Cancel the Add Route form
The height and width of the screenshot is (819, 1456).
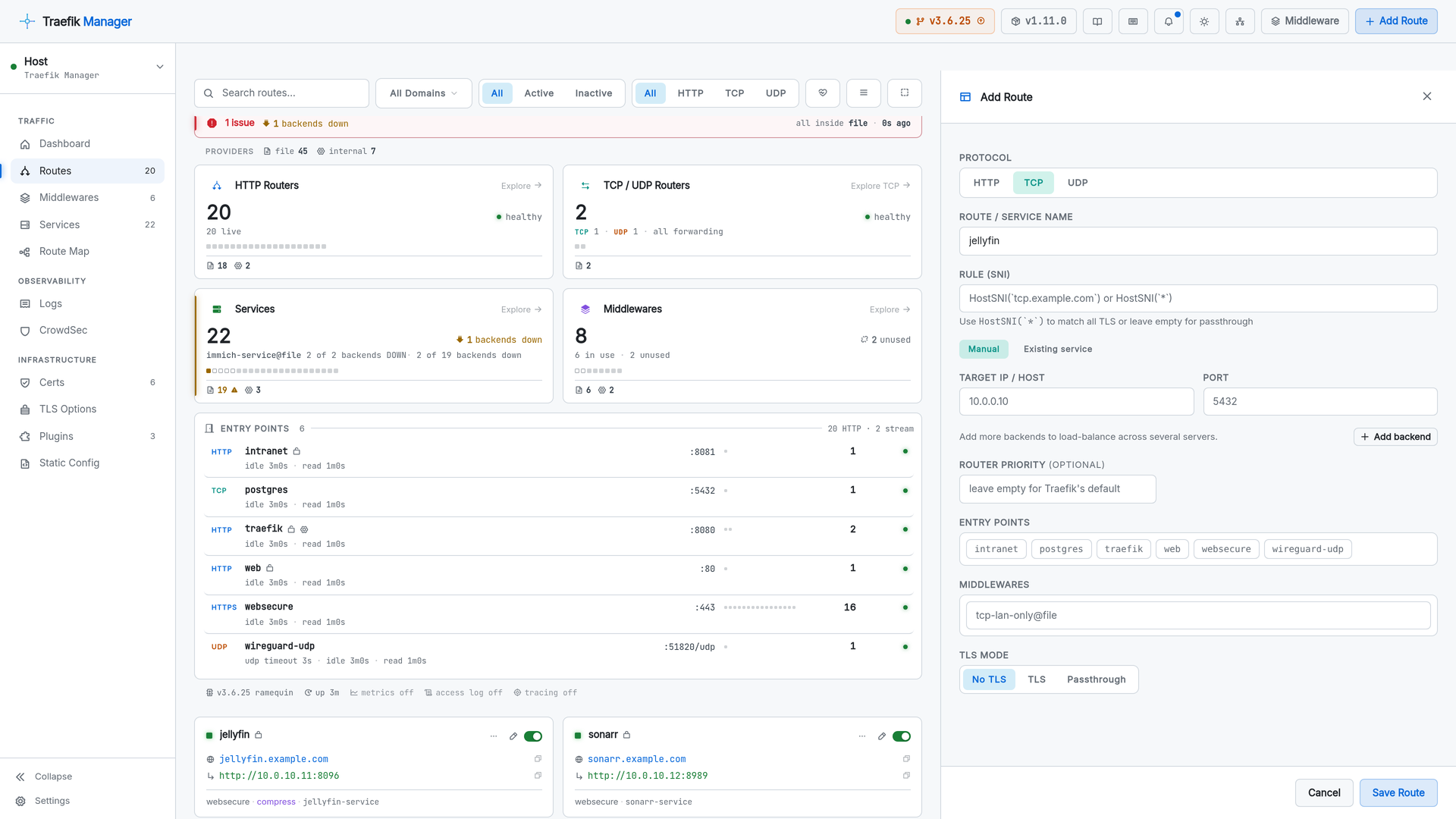pos(1324,792)
